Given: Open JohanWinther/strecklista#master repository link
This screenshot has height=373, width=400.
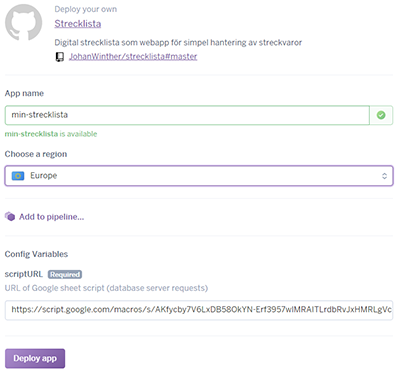Looking at the screenshot, I should (x=133, y=56).
